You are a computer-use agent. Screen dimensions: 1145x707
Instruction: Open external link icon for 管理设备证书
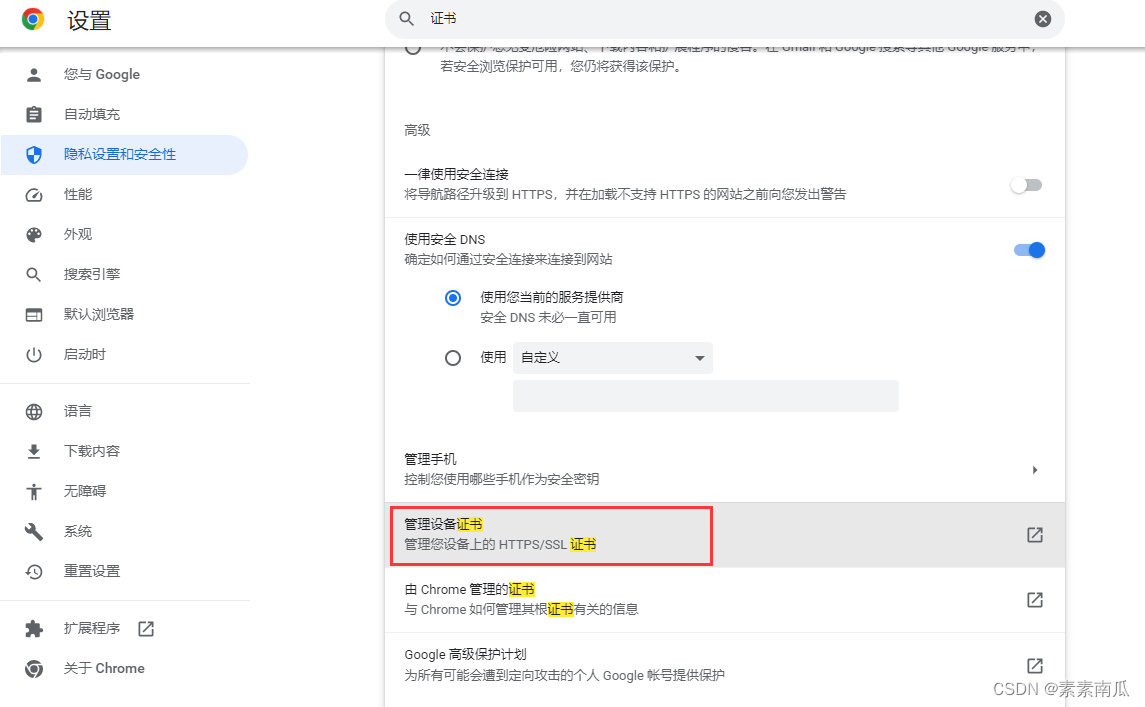1035,535
